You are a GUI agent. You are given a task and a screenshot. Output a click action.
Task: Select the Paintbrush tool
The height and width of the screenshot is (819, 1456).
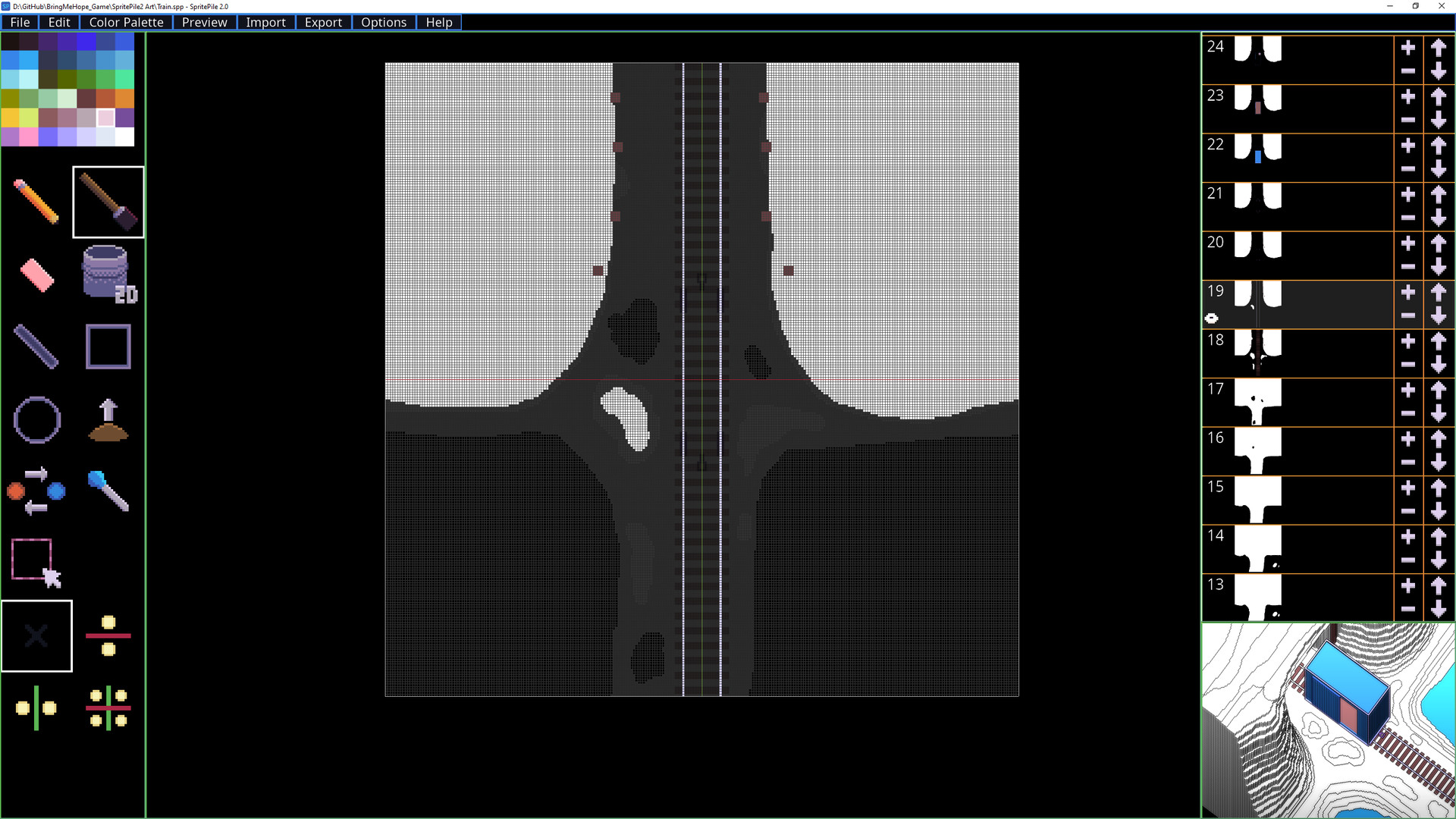click(x=108, y=202)
